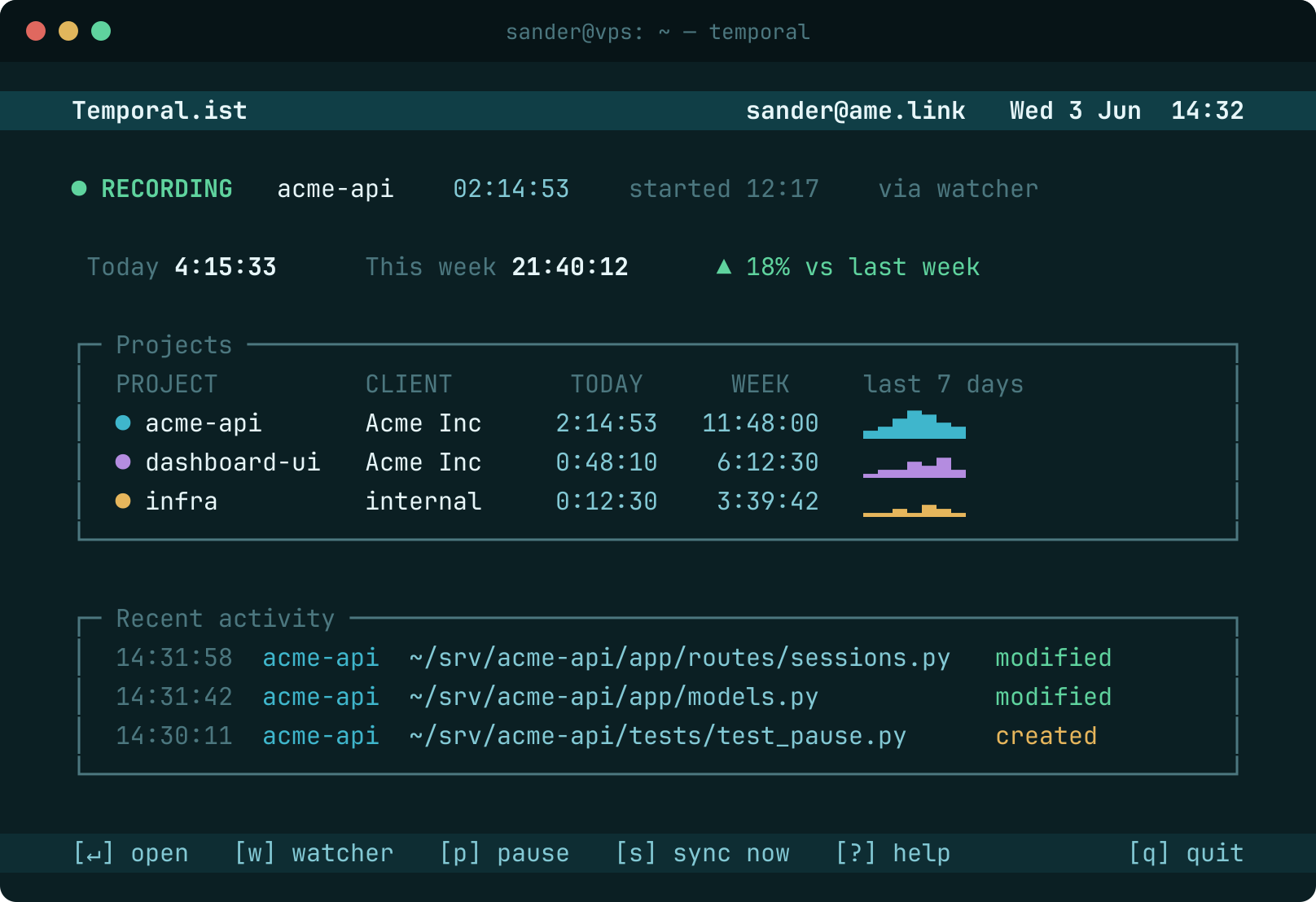This screenshot has width=1316, height=902.
Task: Click dashboard-ui today value 0:48:10
Action: tap(607, 462)
